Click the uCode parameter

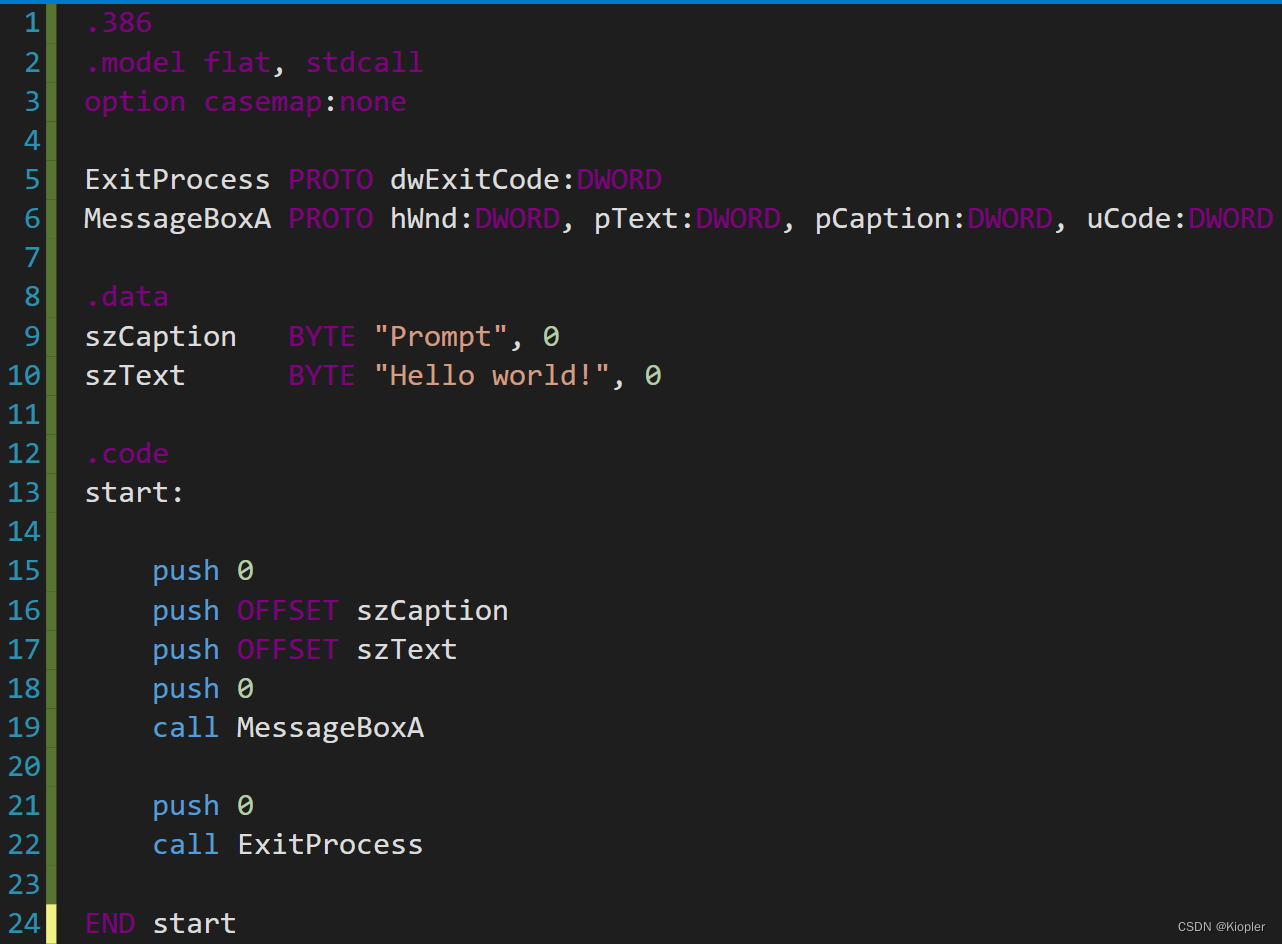1129,219
